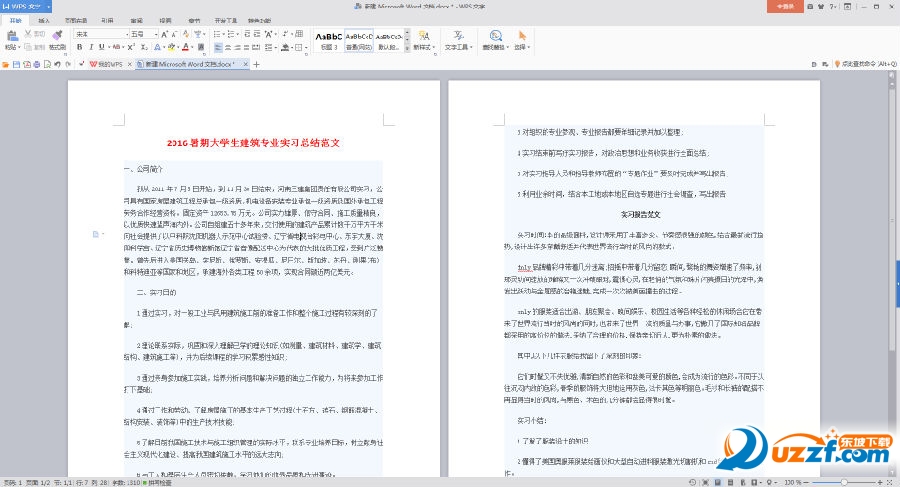The height and width of the screenshot is (487, 900).
Task: Increase paragraph indent
Action: [258, 34]
